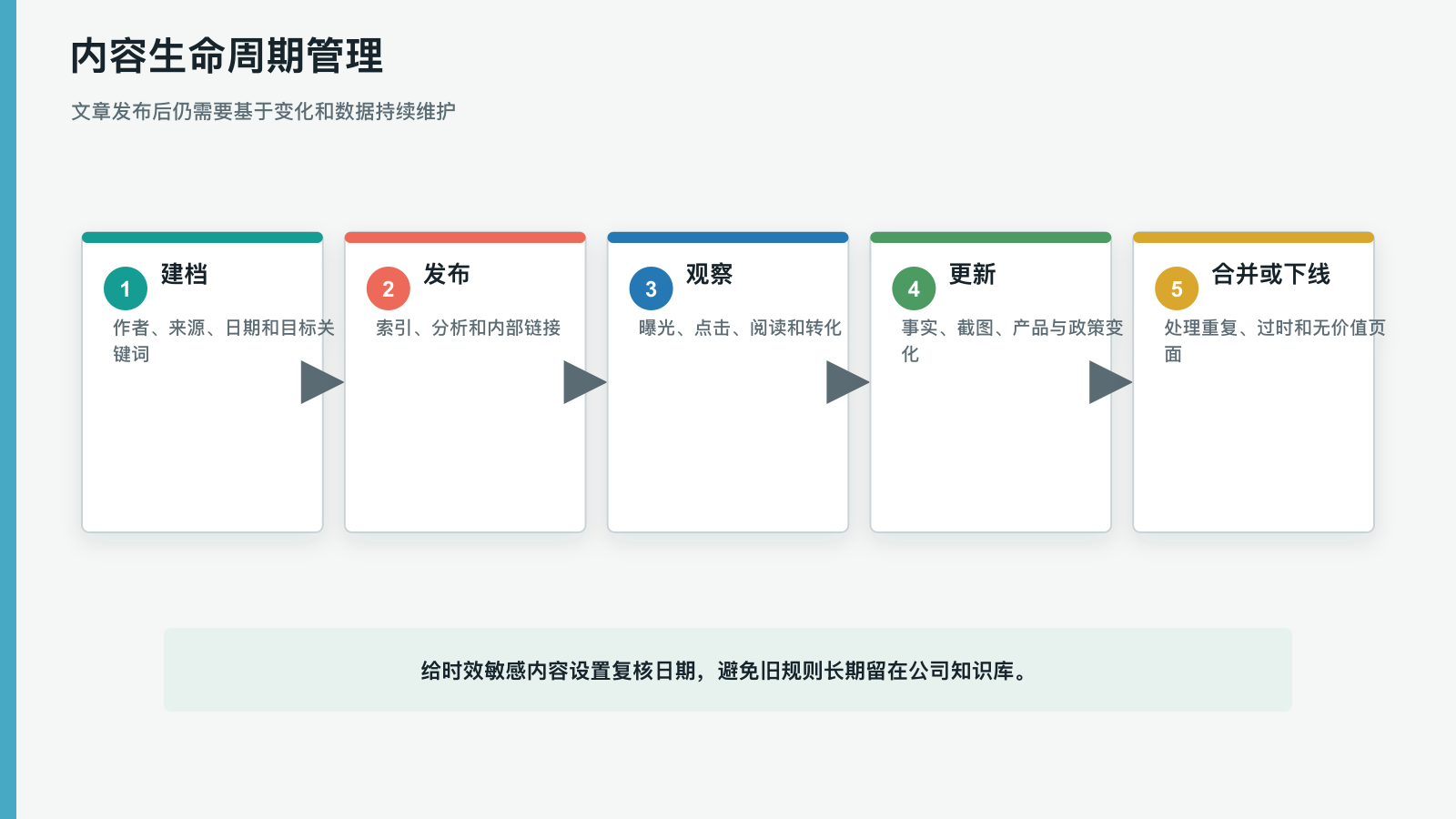Select the 更新 card heading

[x=973, y=274]
